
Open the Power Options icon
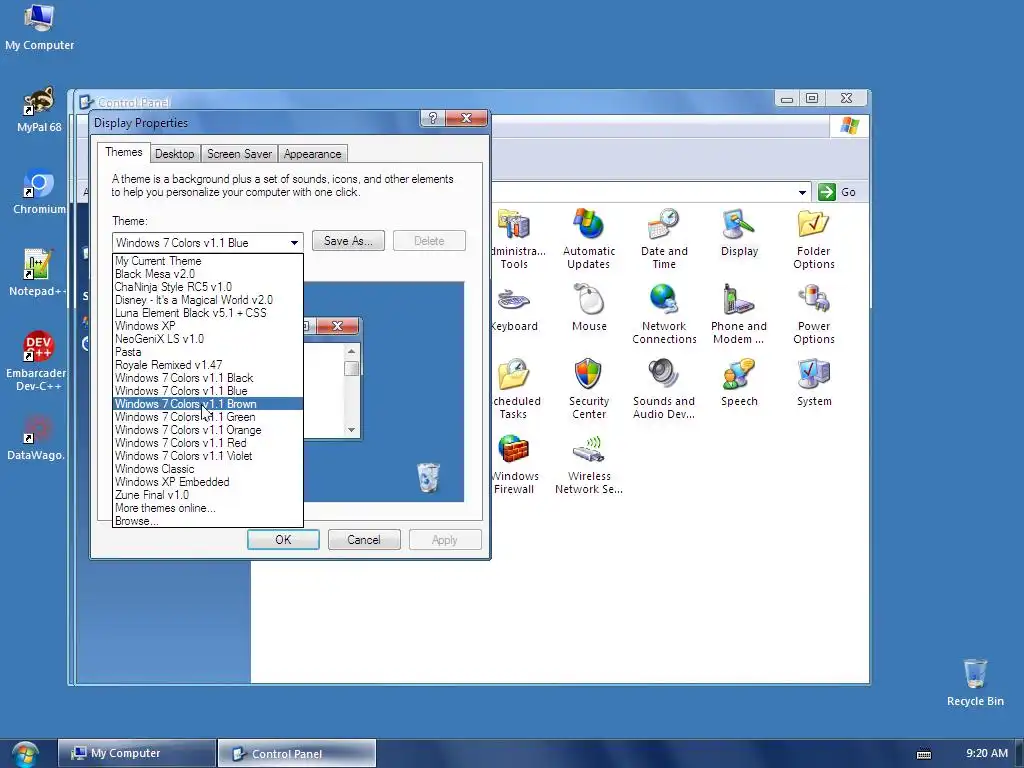coord(813,313)
